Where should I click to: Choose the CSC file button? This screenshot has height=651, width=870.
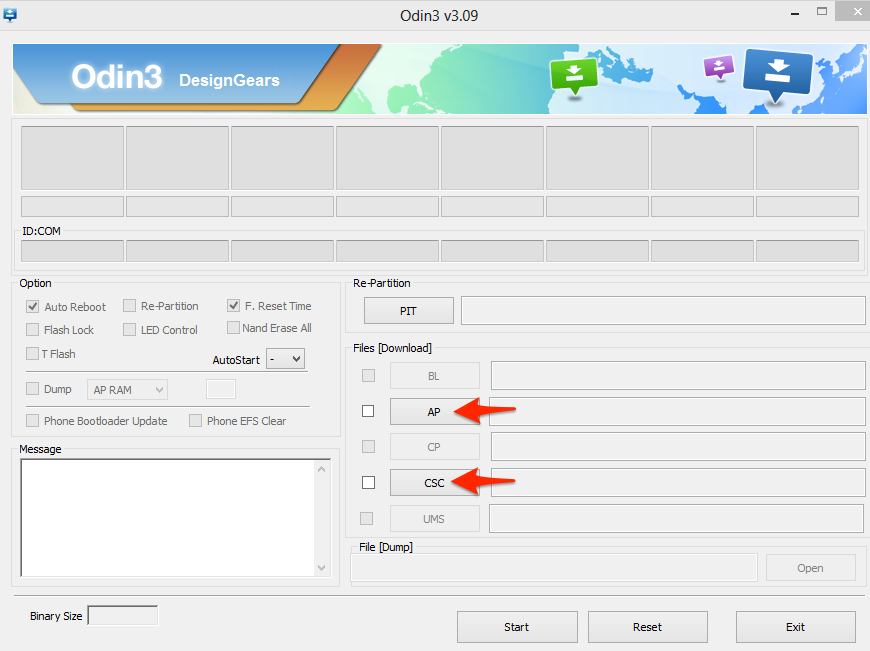(434, 483)
